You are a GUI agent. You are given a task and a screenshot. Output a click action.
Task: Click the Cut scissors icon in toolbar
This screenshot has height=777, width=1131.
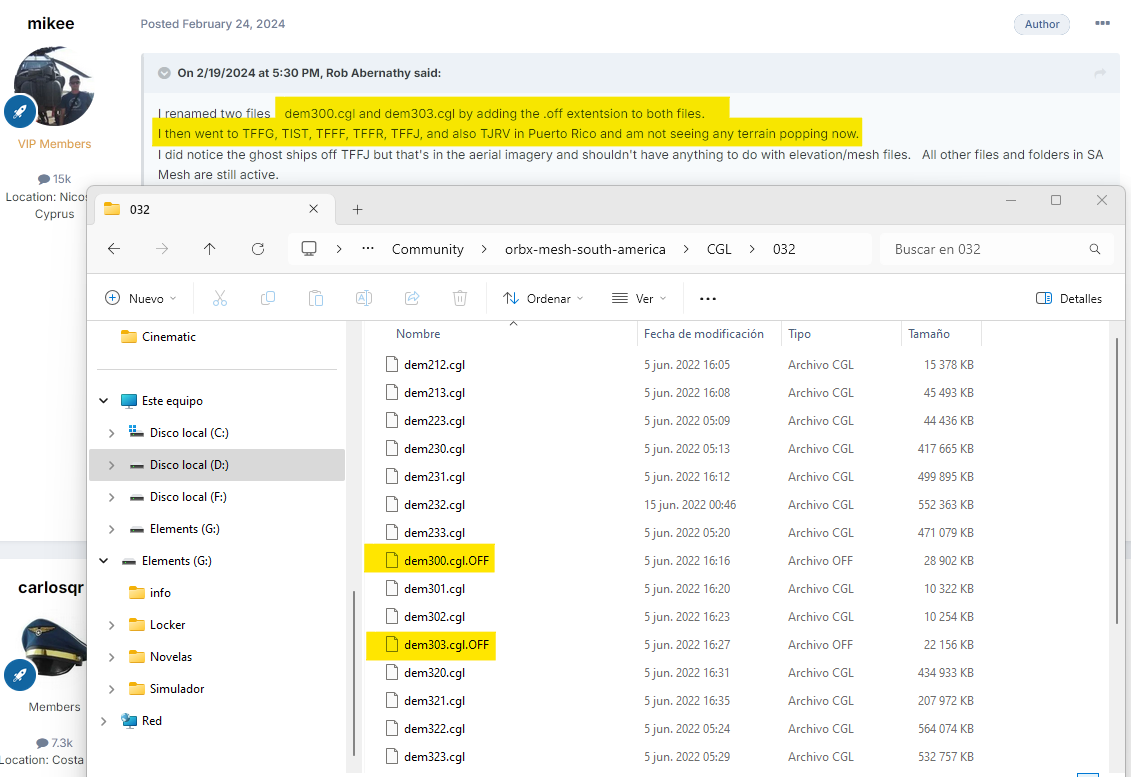coord(220,298)
